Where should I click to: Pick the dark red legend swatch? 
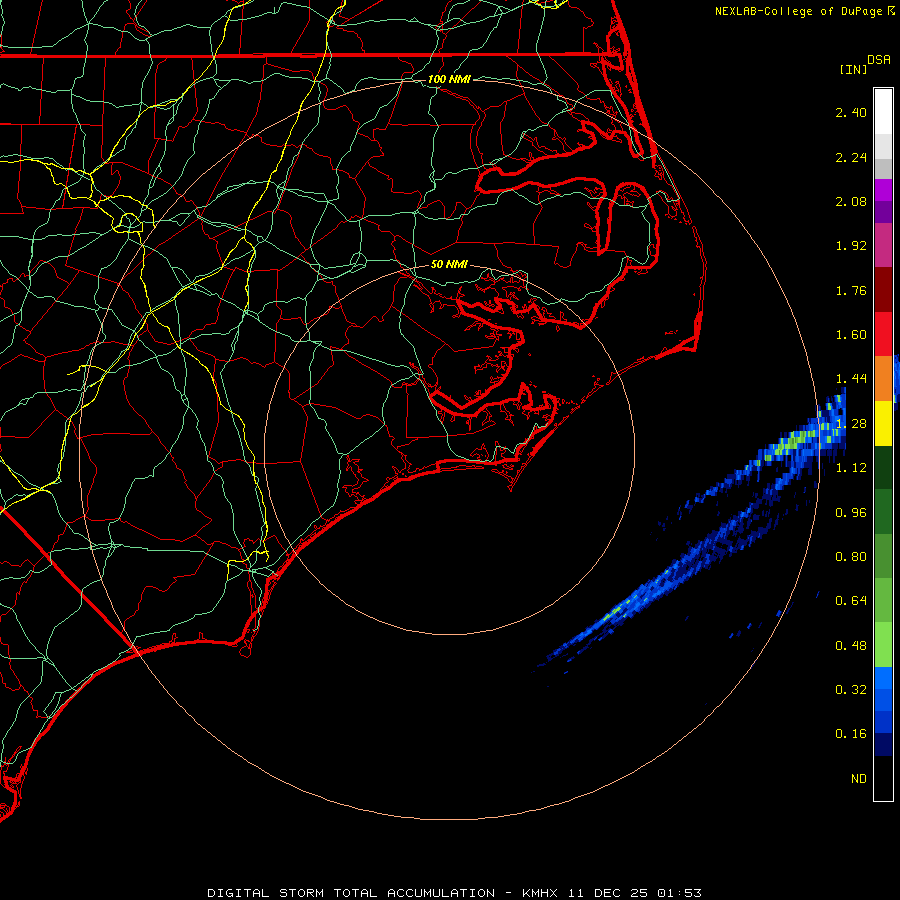[x=883, y=290]
